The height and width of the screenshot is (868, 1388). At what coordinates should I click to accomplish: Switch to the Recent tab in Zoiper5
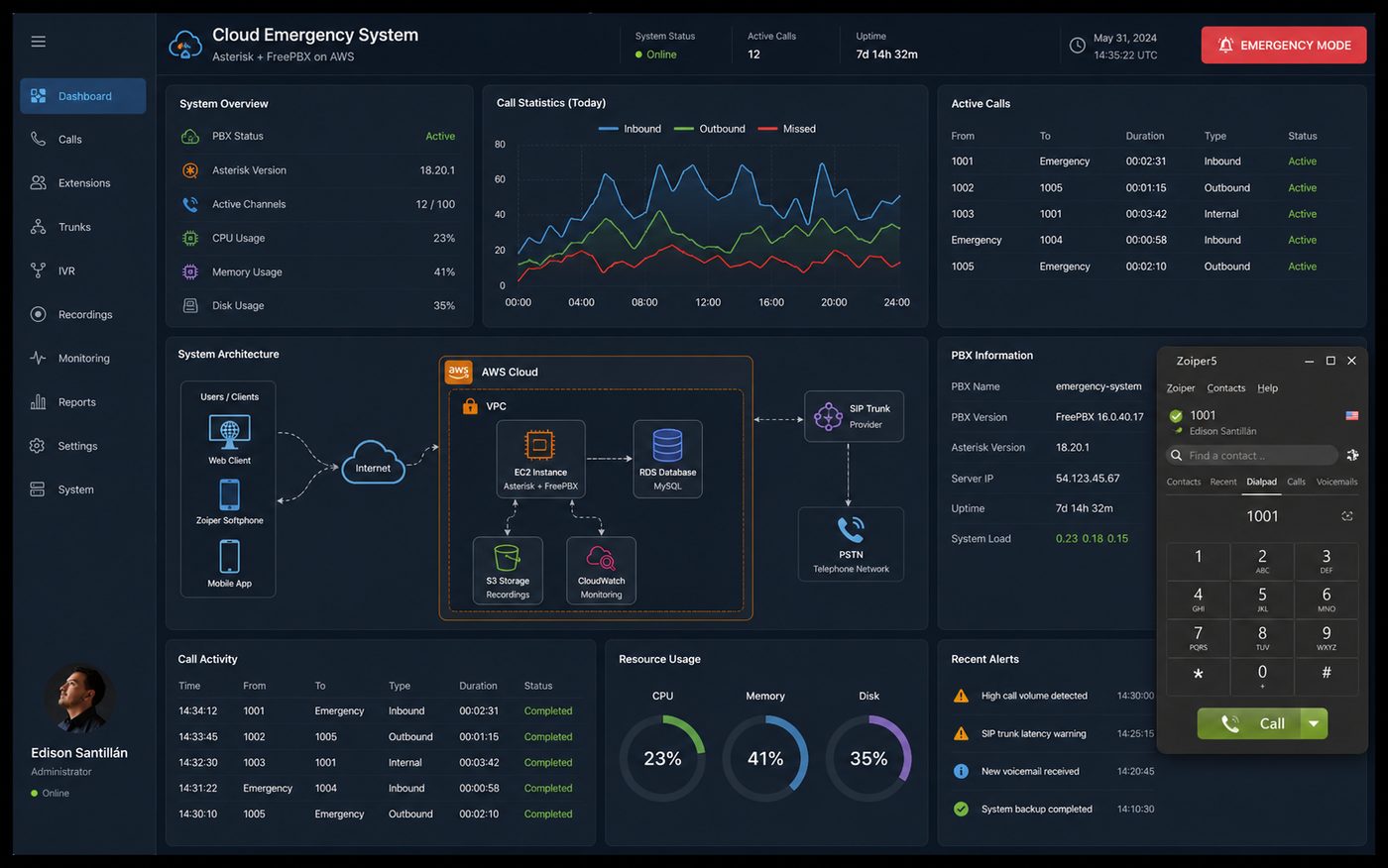(1223, 483)
